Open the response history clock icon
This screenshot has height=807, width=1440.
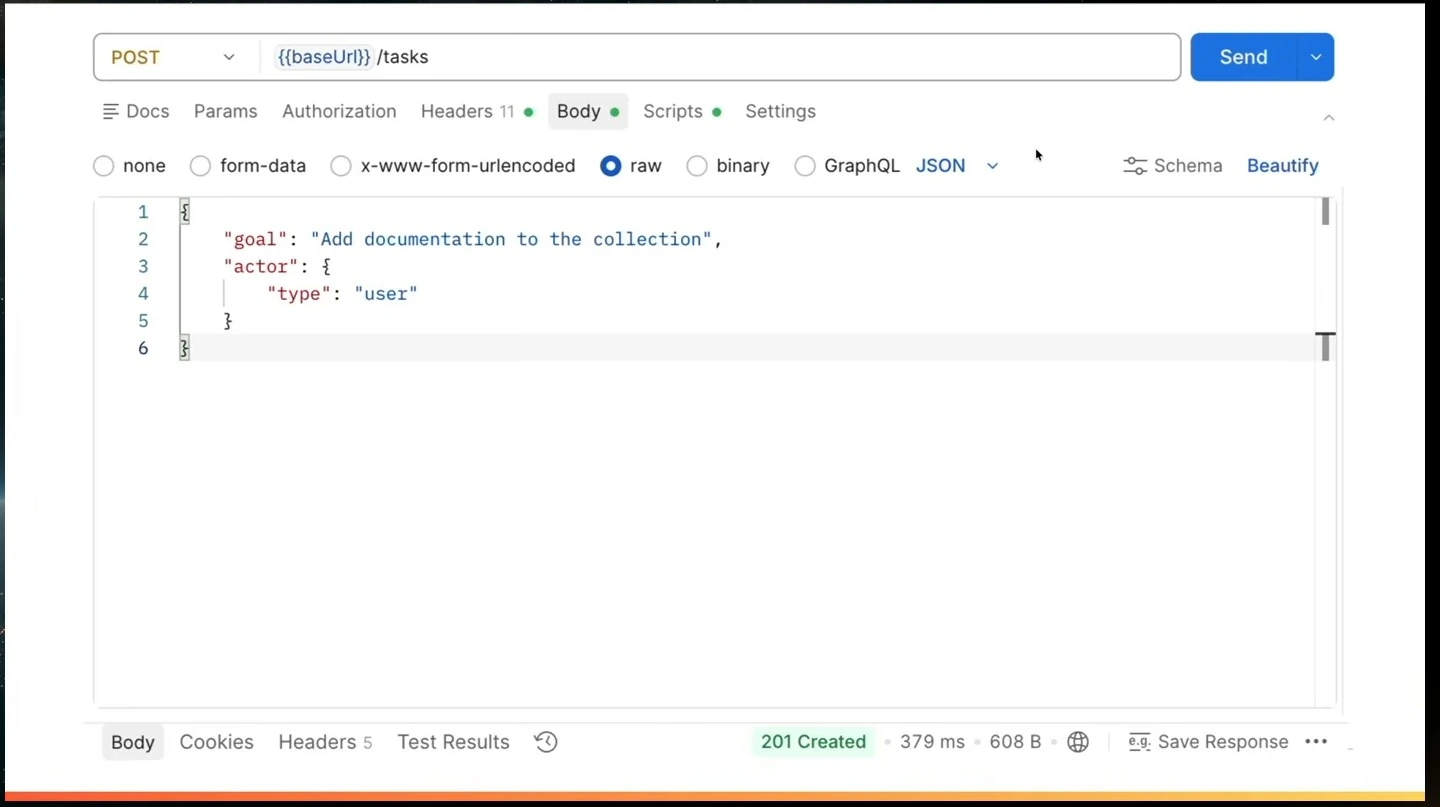[x=546, y=742]
